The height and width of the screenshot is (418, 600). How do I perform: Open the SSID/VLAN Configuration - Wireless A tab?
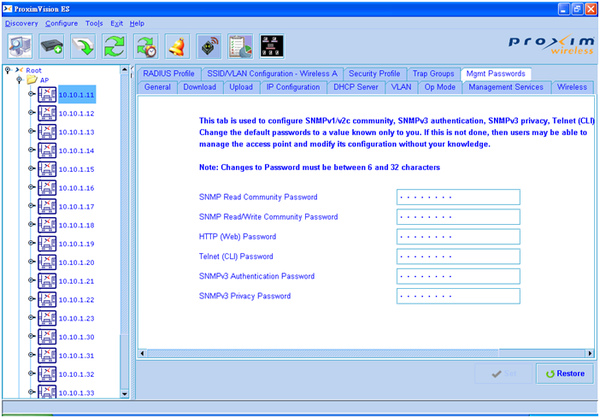pos(272,73)
